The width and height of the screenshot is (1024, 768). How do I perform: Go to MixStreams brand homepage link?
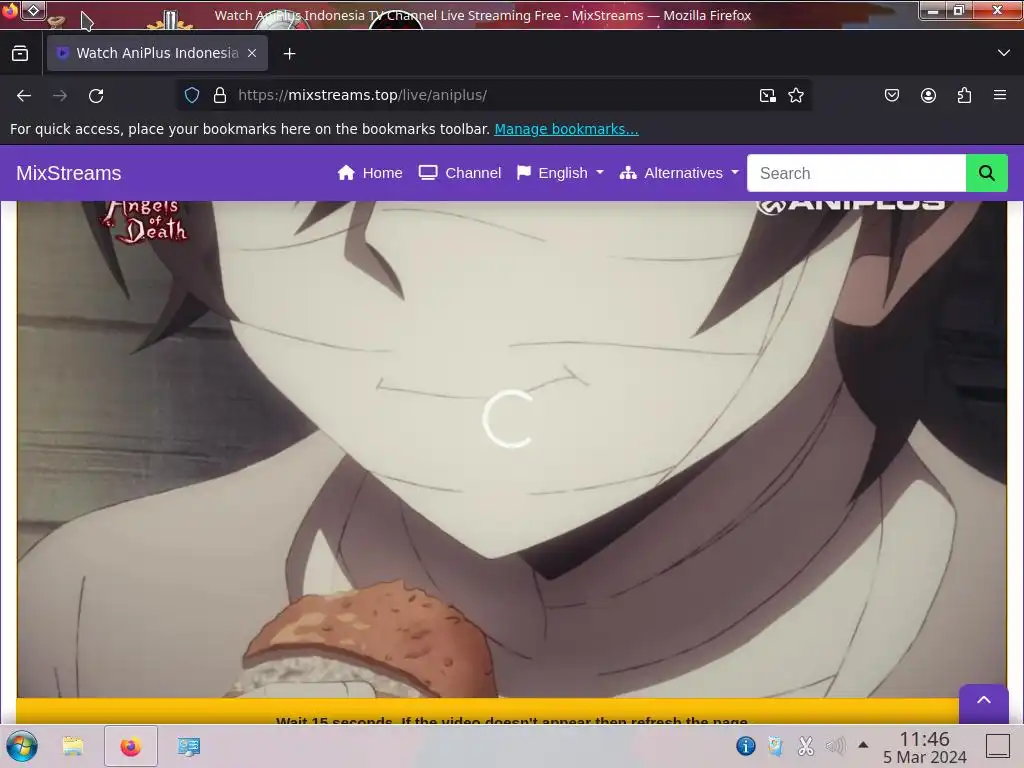pos(69,173)
